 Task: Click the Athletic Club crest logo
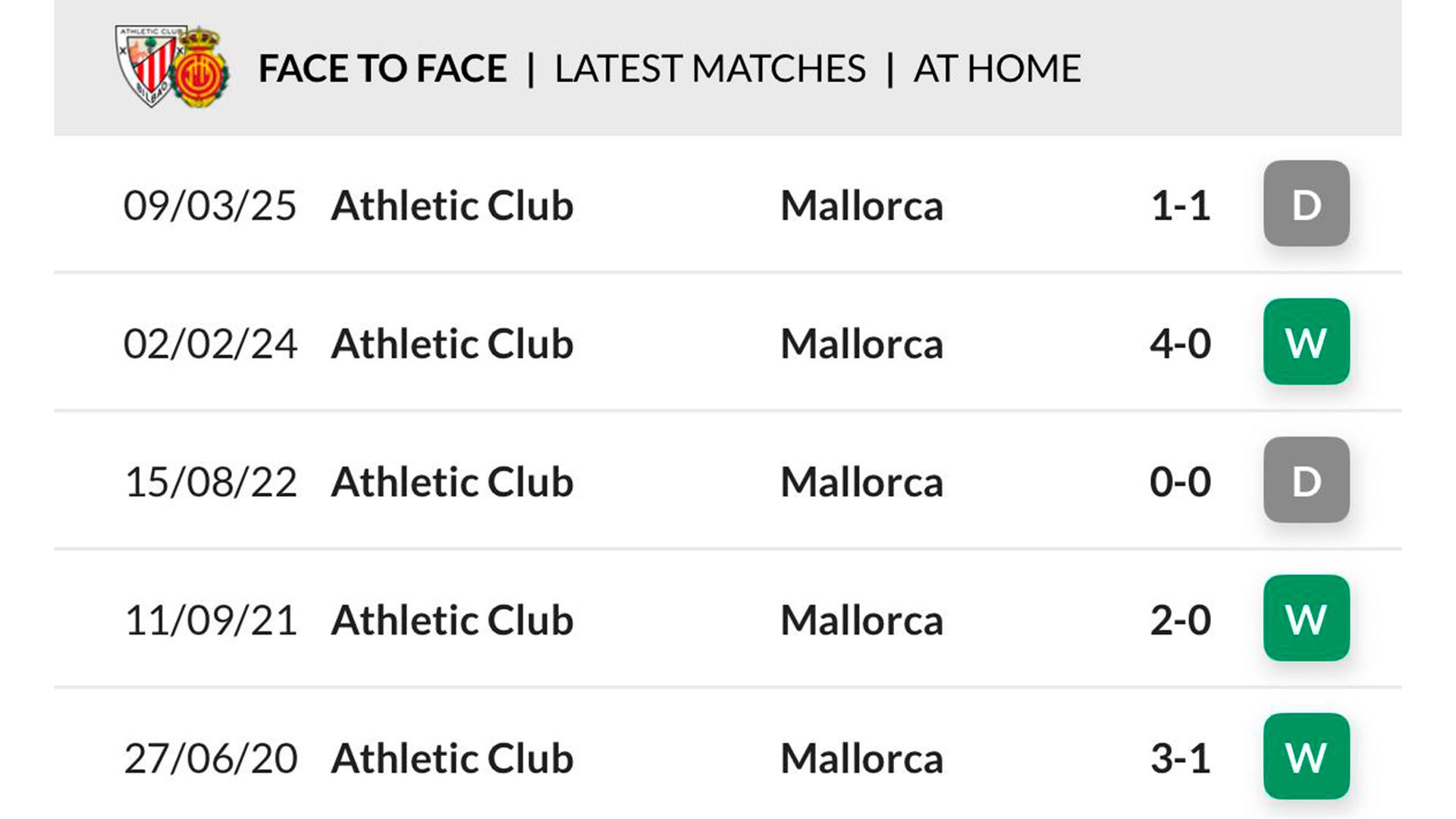pyautogui.click(x=148, y=64)
